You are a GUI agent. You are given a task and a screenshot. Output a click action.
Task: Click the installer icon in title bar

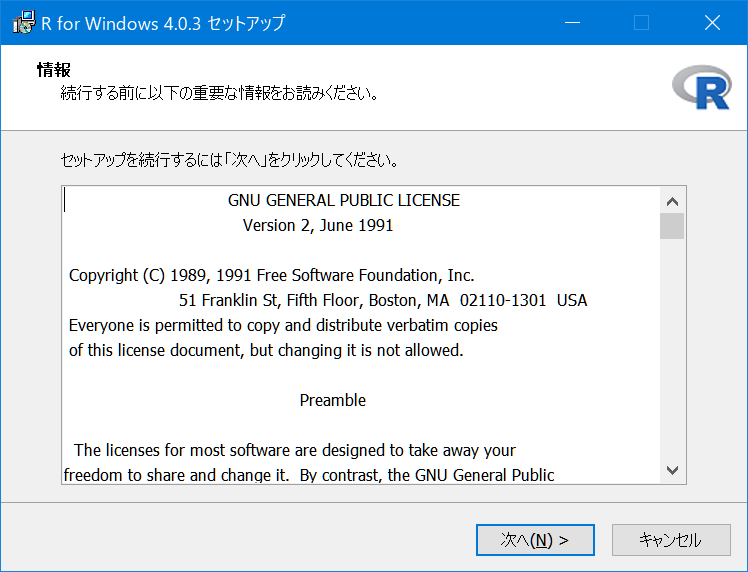24,22
